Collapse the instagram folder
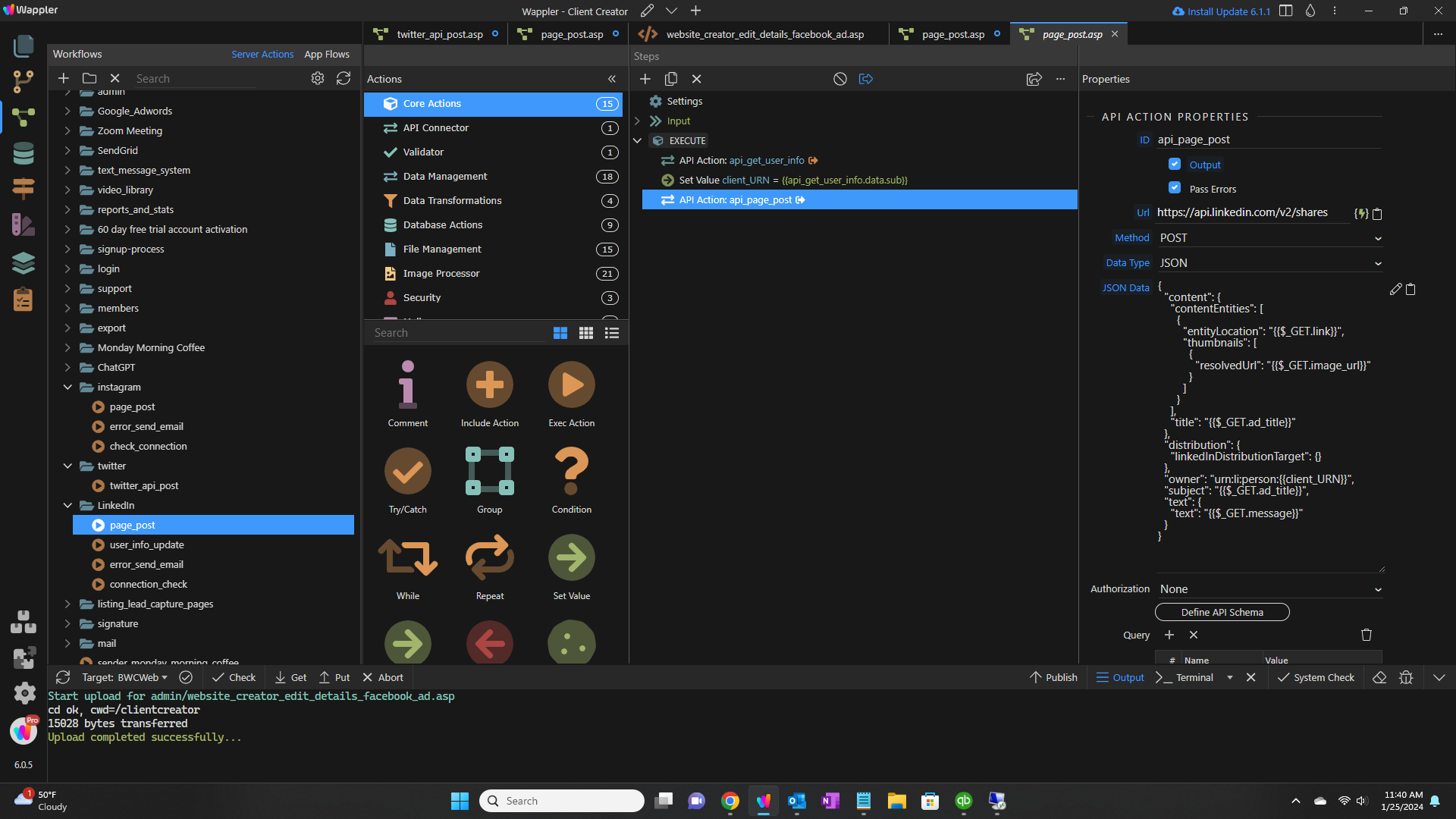1456x819 pixels. pos(67,387)
